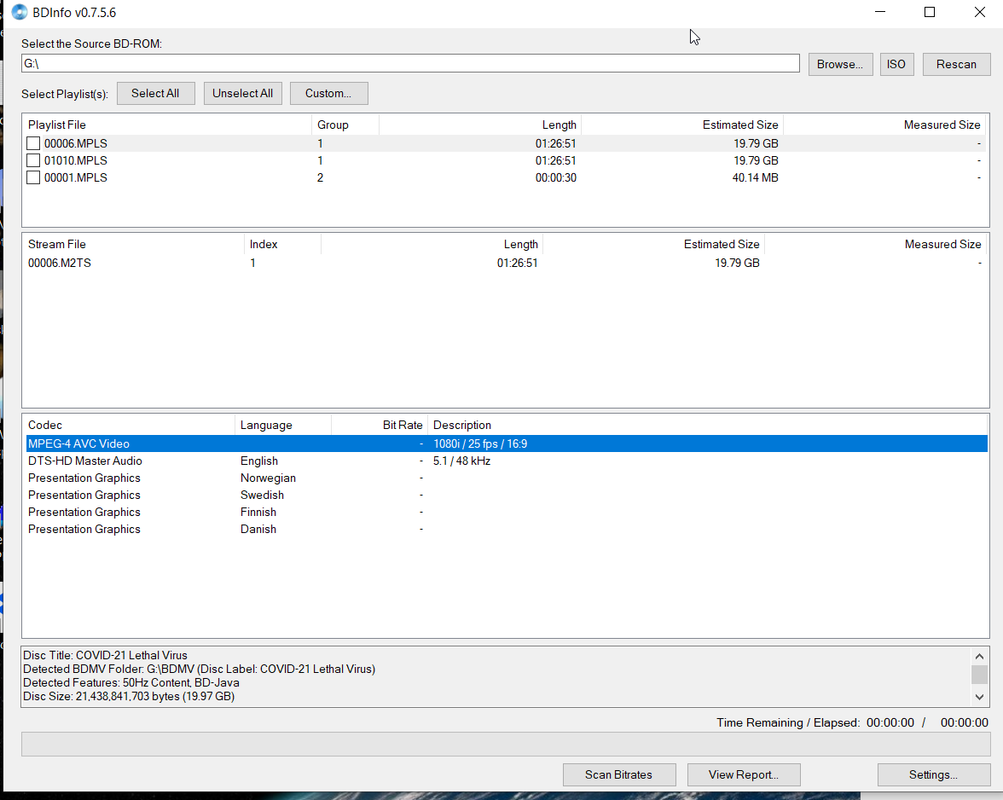Click the Disc Size line in log

[x=129, y=696]
